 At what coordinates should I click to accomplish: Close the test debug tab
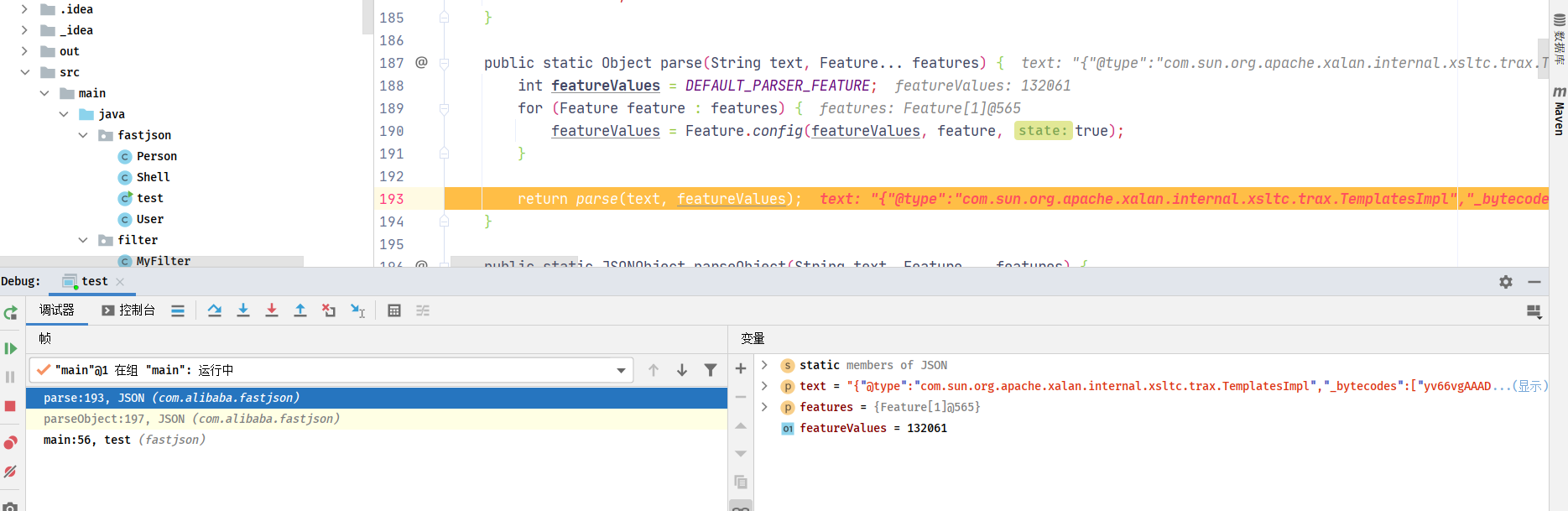point(120,282)
